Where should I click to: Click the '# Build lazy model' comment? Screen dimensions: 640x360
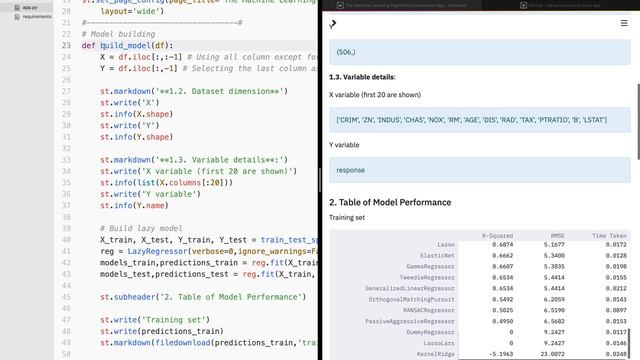coord(141,228)
